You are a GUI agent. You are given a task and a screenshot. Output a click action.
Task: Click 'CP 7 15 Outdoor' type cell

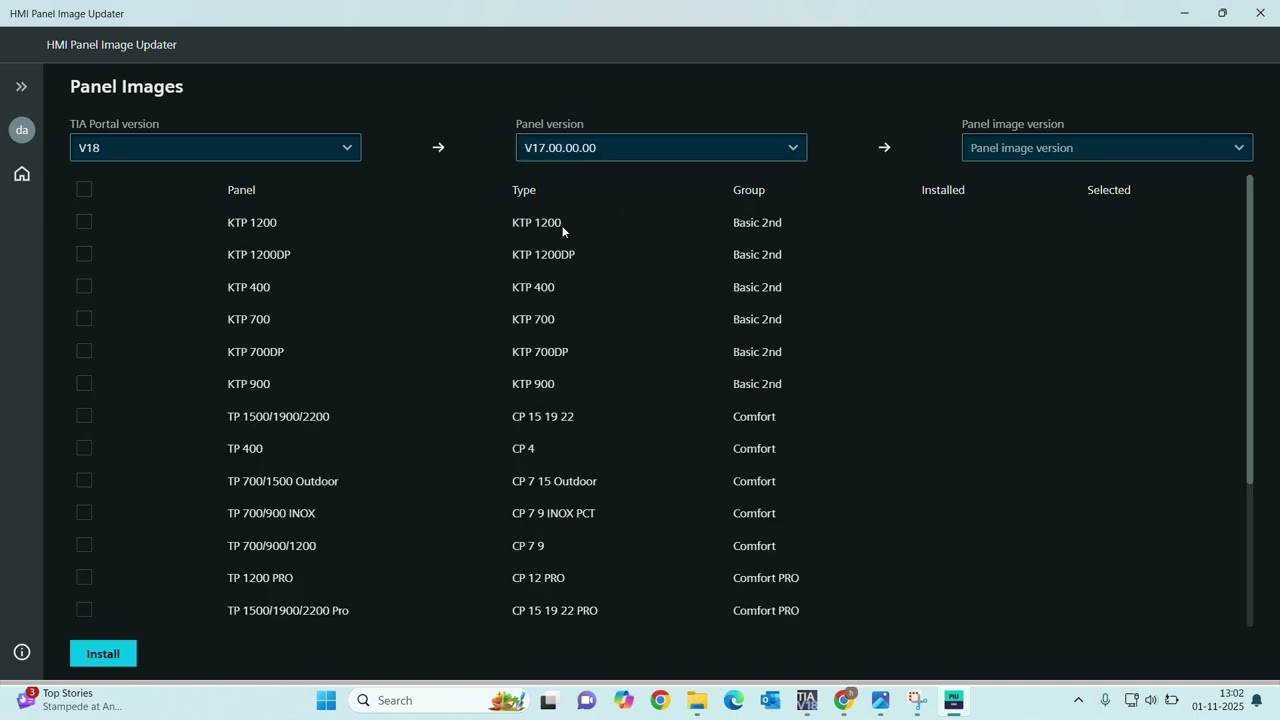(x=554, y=481)
